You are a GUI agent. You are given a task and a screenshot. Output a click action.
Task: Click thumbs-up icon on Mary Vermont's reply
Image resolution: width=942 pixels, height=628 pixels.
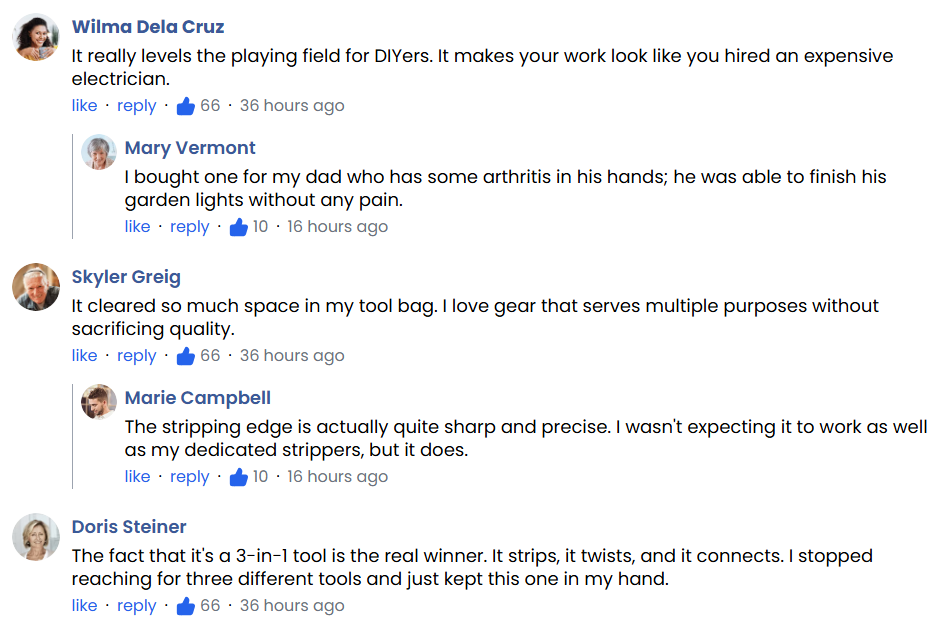click(x=238, y=227)
